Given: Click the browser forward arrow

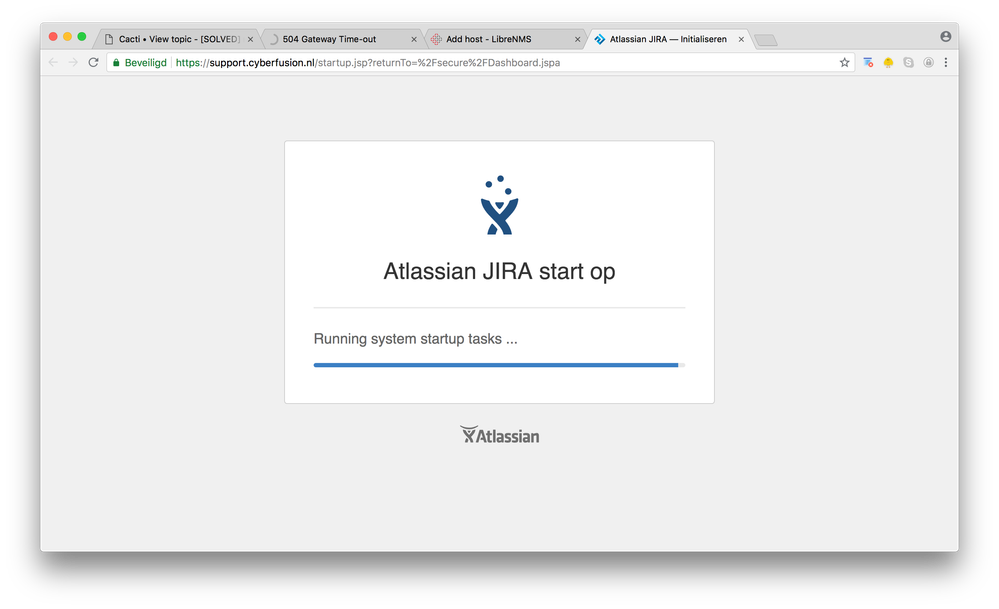Looking at the screenshot, I should [x=73, y=62].
